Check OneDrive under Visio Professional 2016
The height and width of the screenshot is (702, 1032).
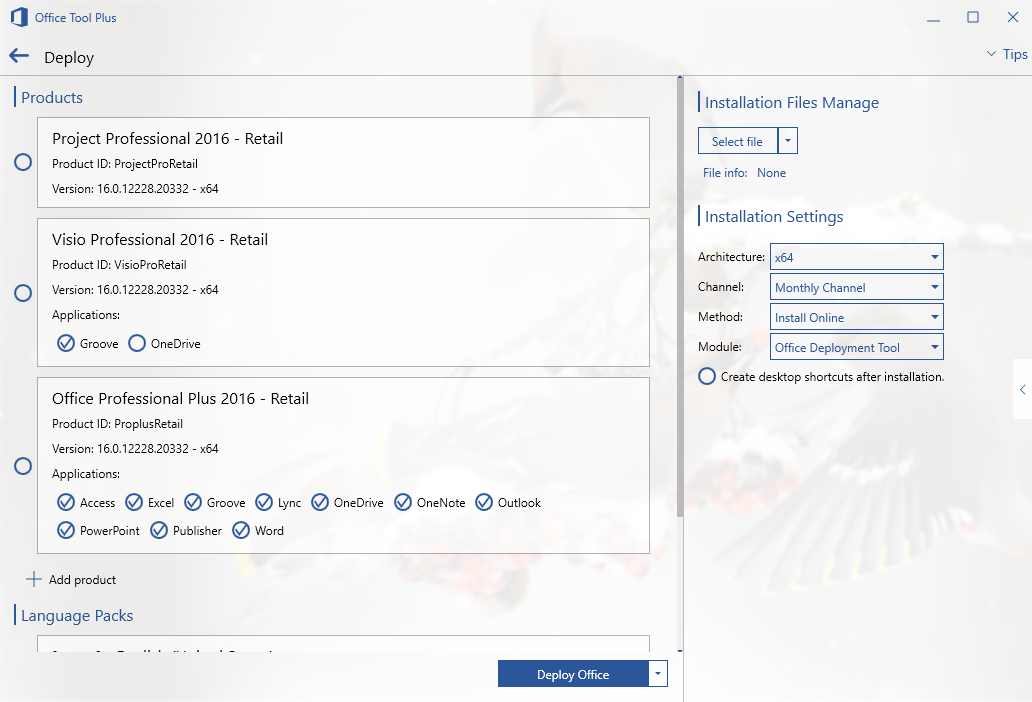point(137,343)
